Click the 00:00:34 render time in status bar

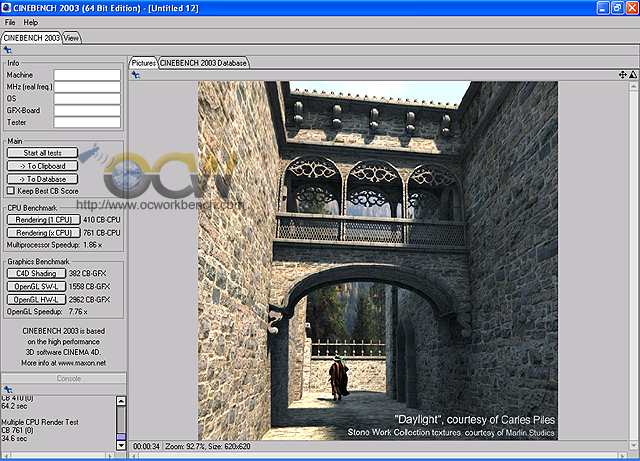coord(147,446)
